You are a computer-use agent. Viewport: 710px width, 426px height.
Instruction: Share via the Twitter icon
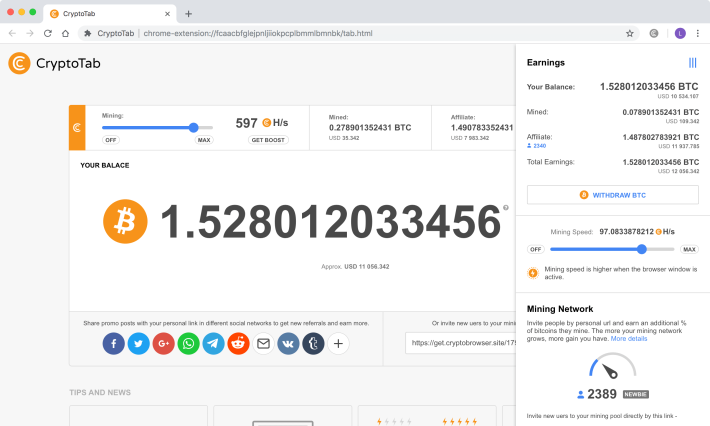[139, 344]
